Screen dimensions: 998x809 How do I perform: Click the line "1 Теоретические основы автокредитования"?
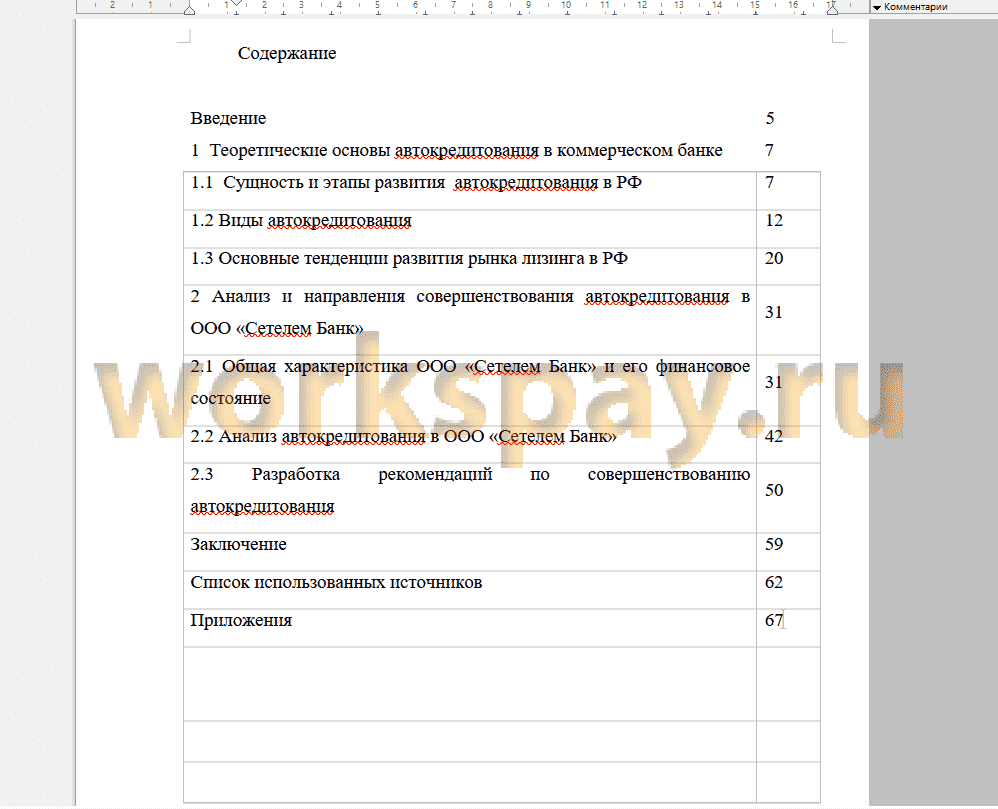456,150
